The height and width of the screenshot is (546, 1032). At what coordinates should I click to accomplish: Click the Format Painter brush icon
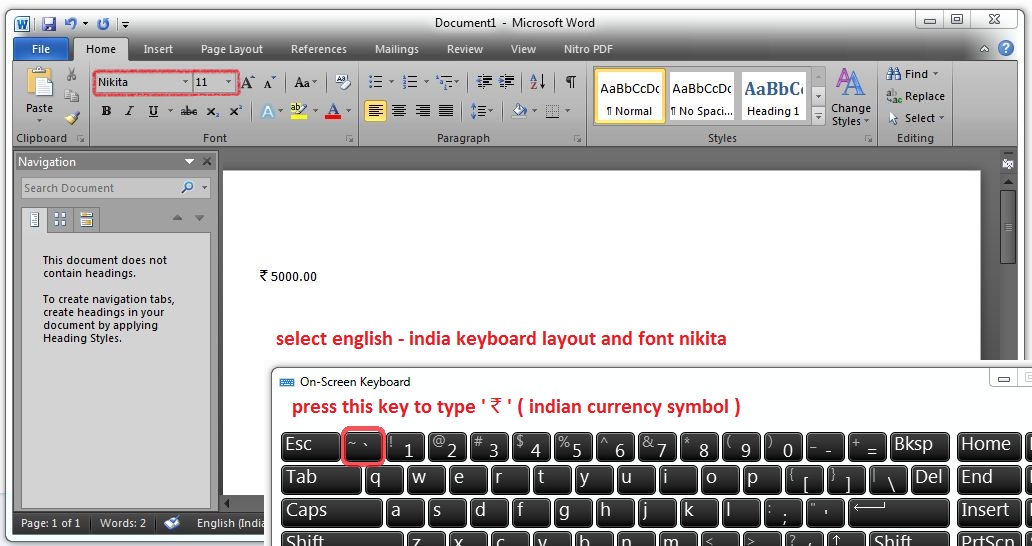(x=71, y=117)
